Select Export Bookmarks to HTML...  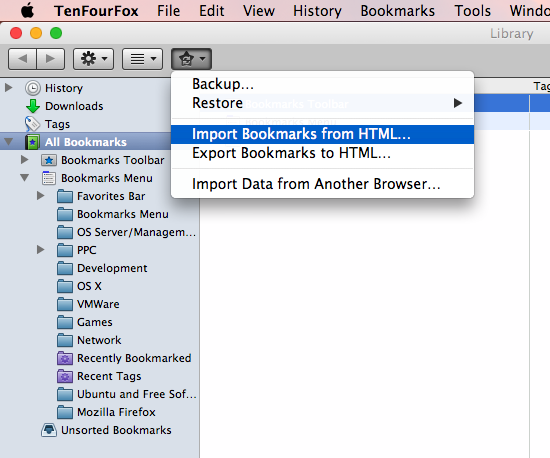[322, 153]
